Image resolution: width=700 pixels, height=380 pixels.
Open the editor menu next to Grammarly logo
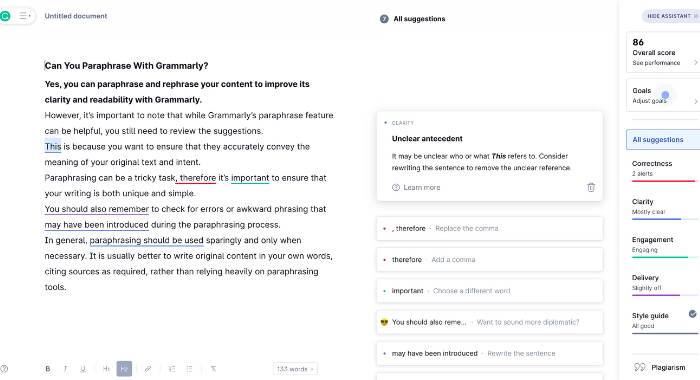25,16
